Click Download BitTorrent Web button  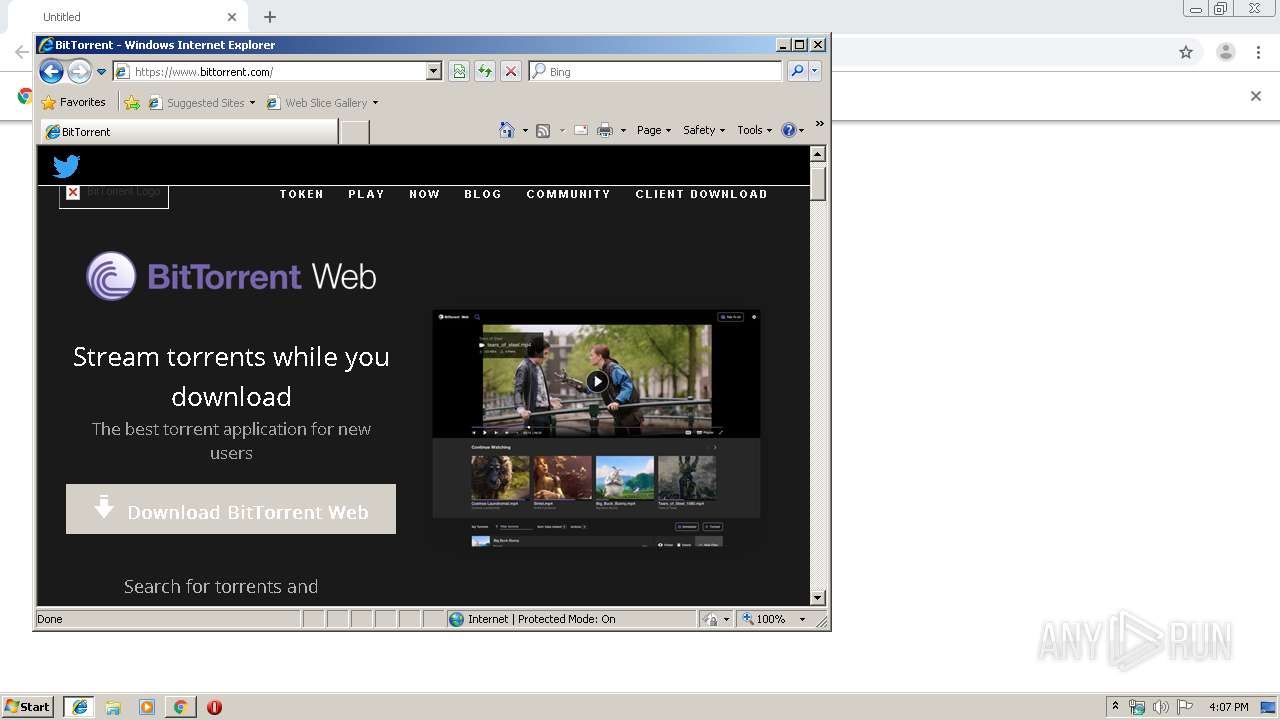[231, 509]
